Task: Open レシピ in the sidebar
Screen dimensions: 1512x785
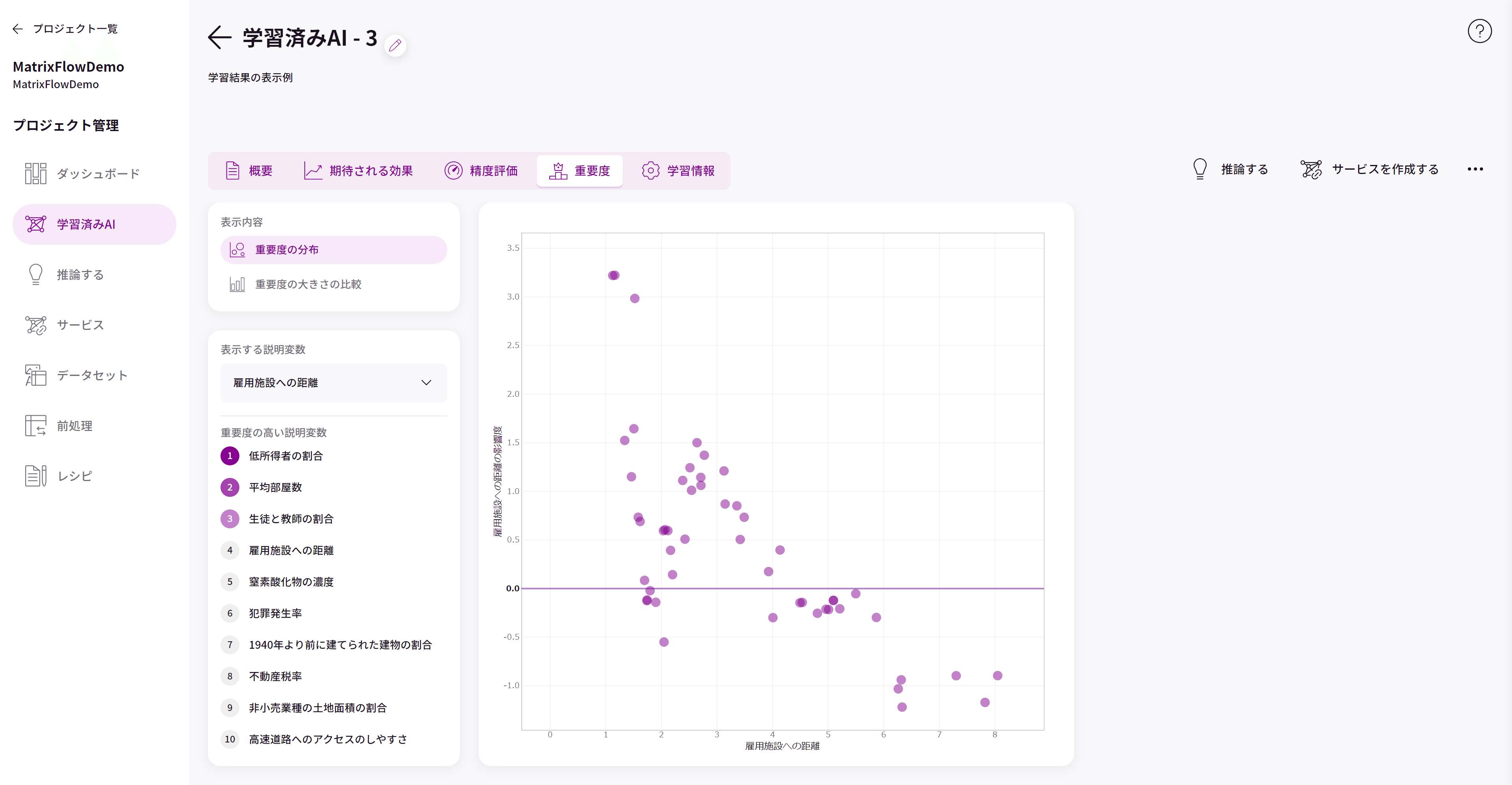Action: (x=74, y=476)
